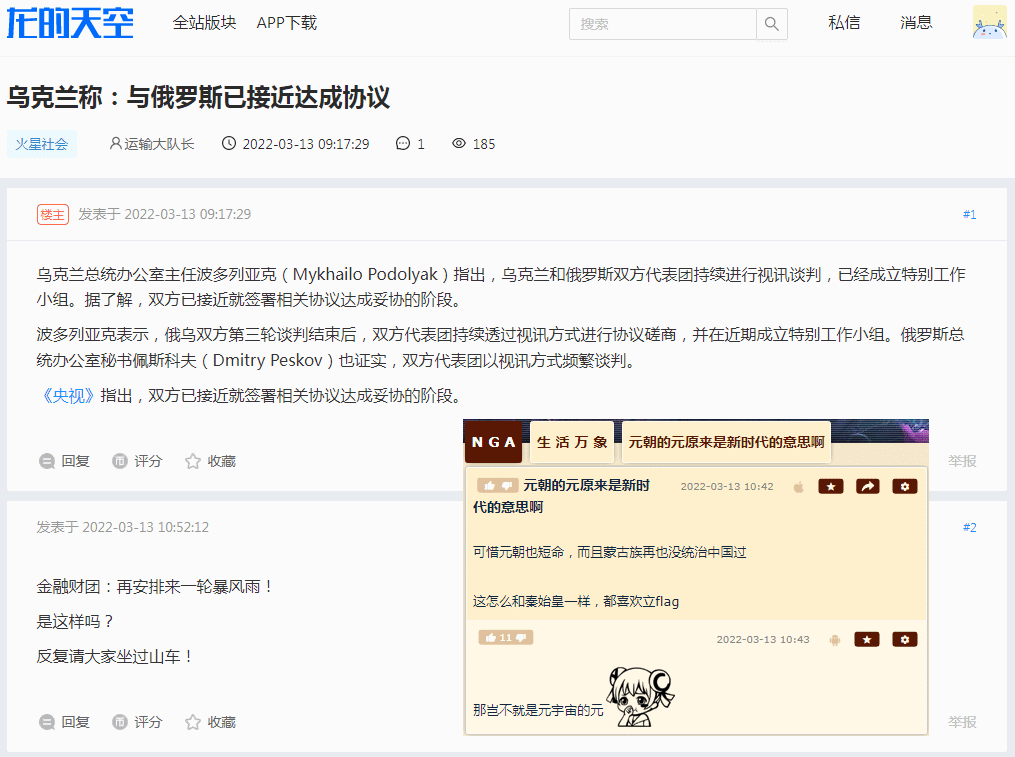Image resolution: width=1015 pixels, height=757 pixels.
Task: Open 私信 private messages
Action: tap(844, 23)
